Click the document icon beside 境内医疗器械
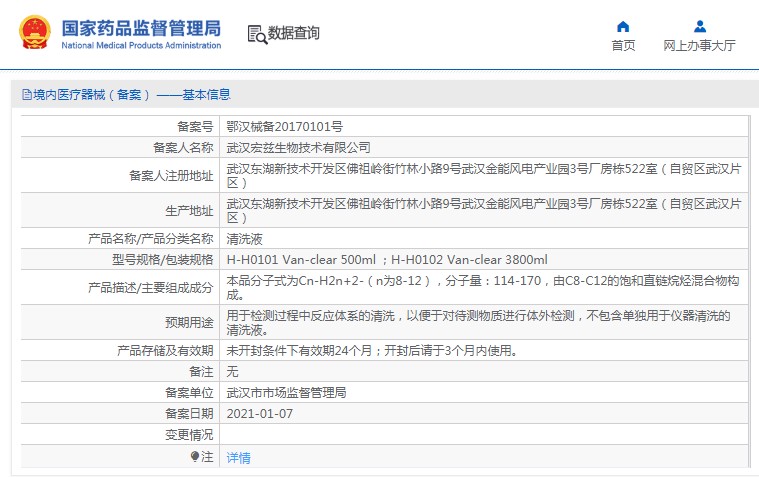759x477 pixels. pyautogui.click(x=27, y=94)
